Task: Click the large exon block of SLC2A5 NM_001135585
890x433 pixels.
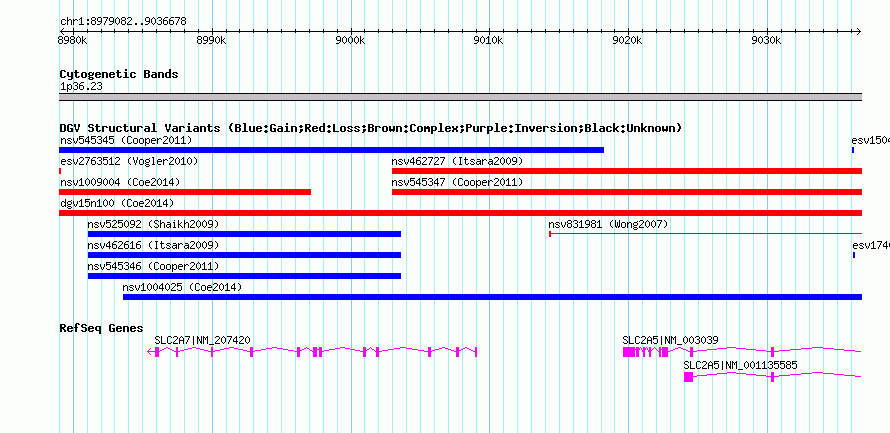Action: tap(689, 377)
